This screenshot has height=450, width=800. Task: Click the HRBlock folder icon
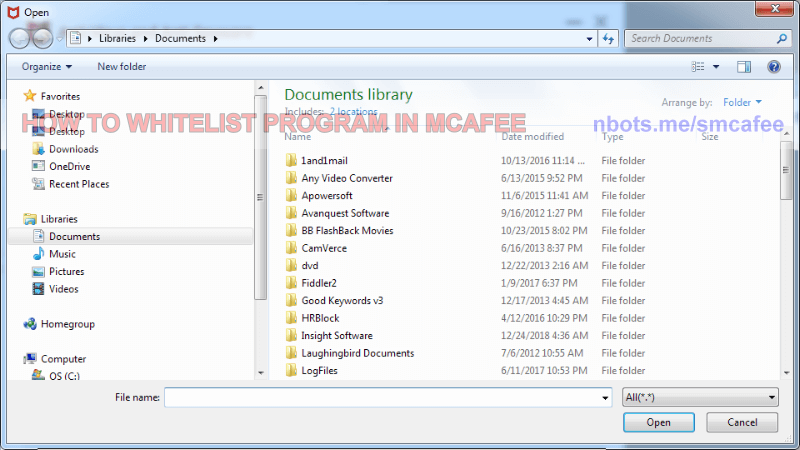pos(291,318)
